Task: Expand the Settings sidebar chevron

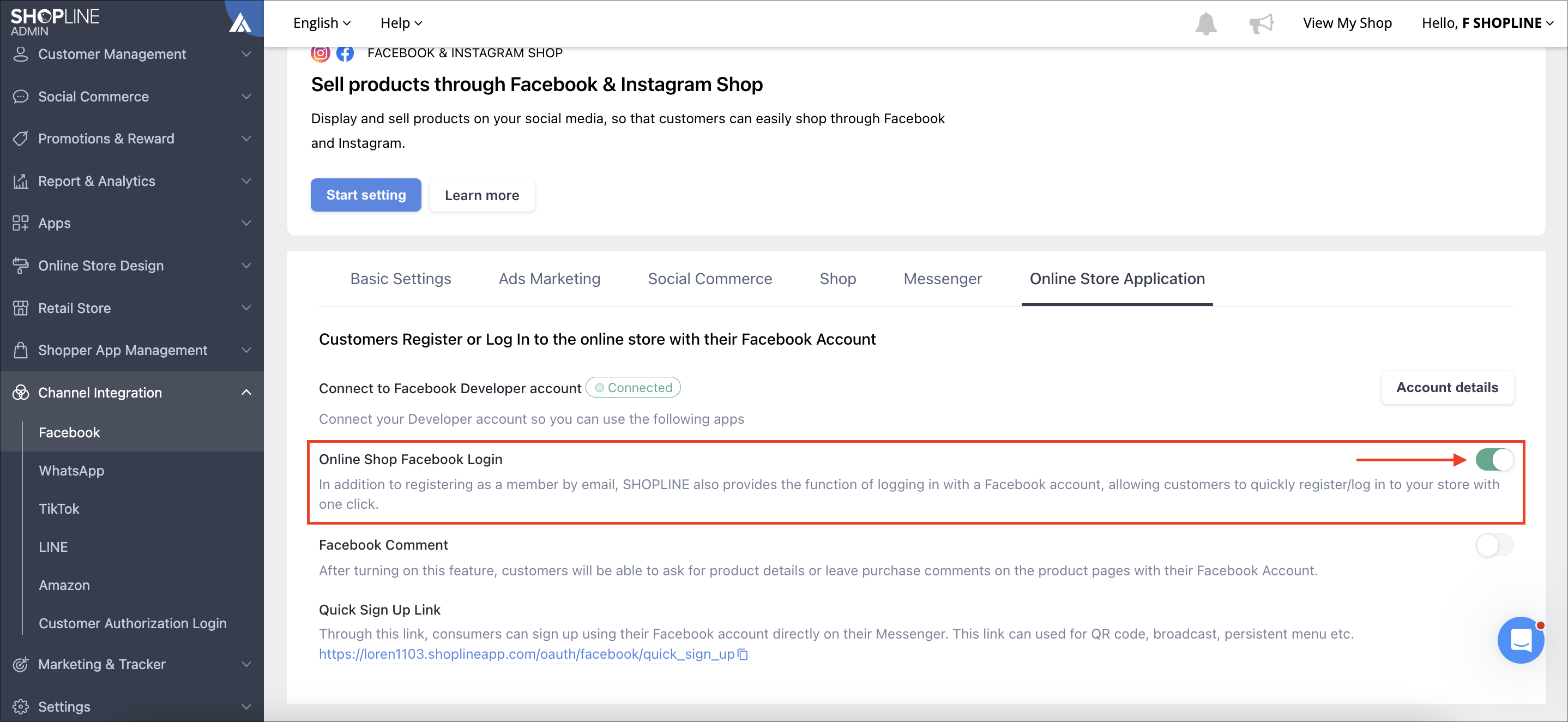Action: pyautogui.click(x=246, y=706)
